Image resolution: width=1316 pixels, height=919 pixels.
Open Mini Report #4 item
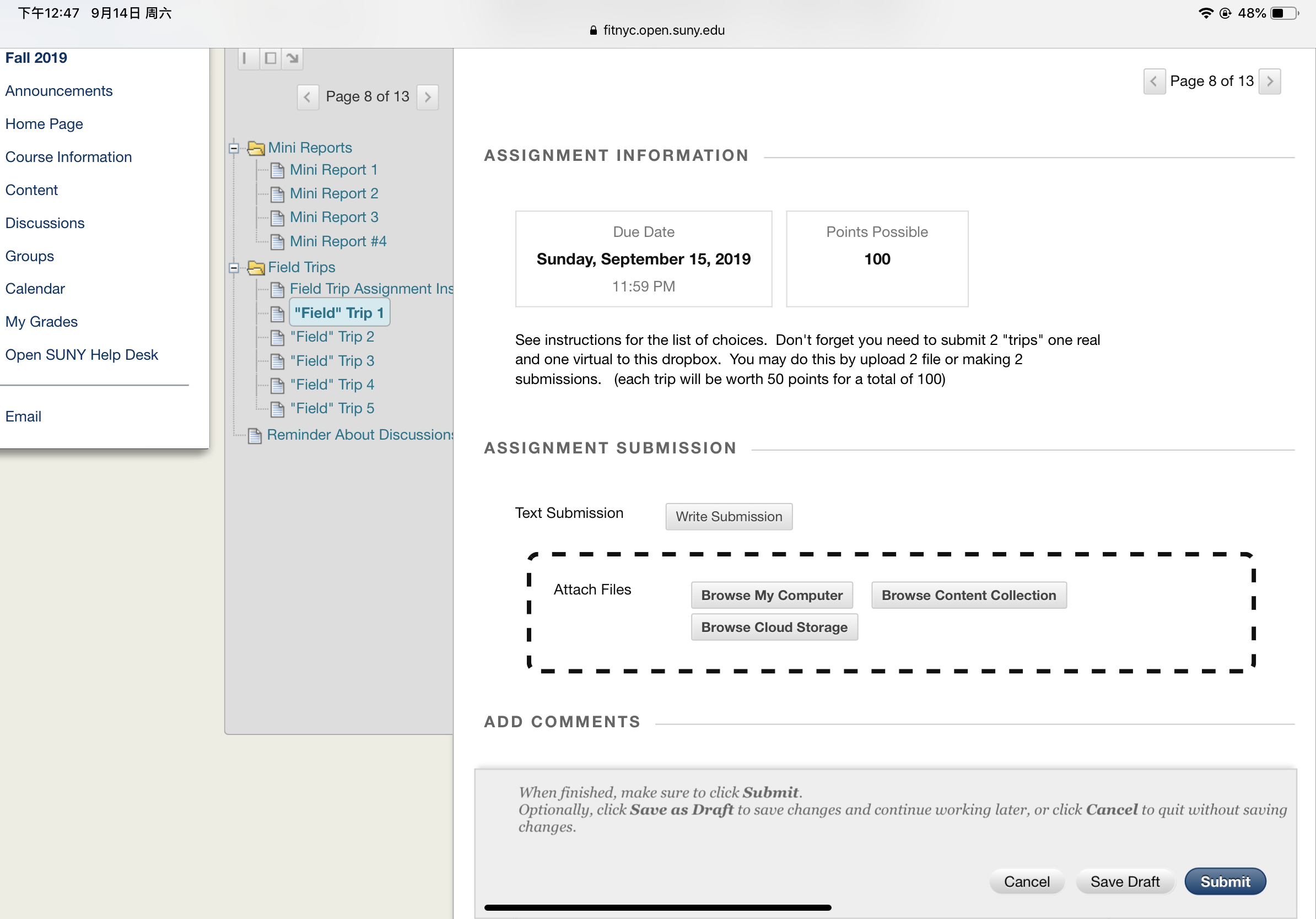tap(338, 241)
